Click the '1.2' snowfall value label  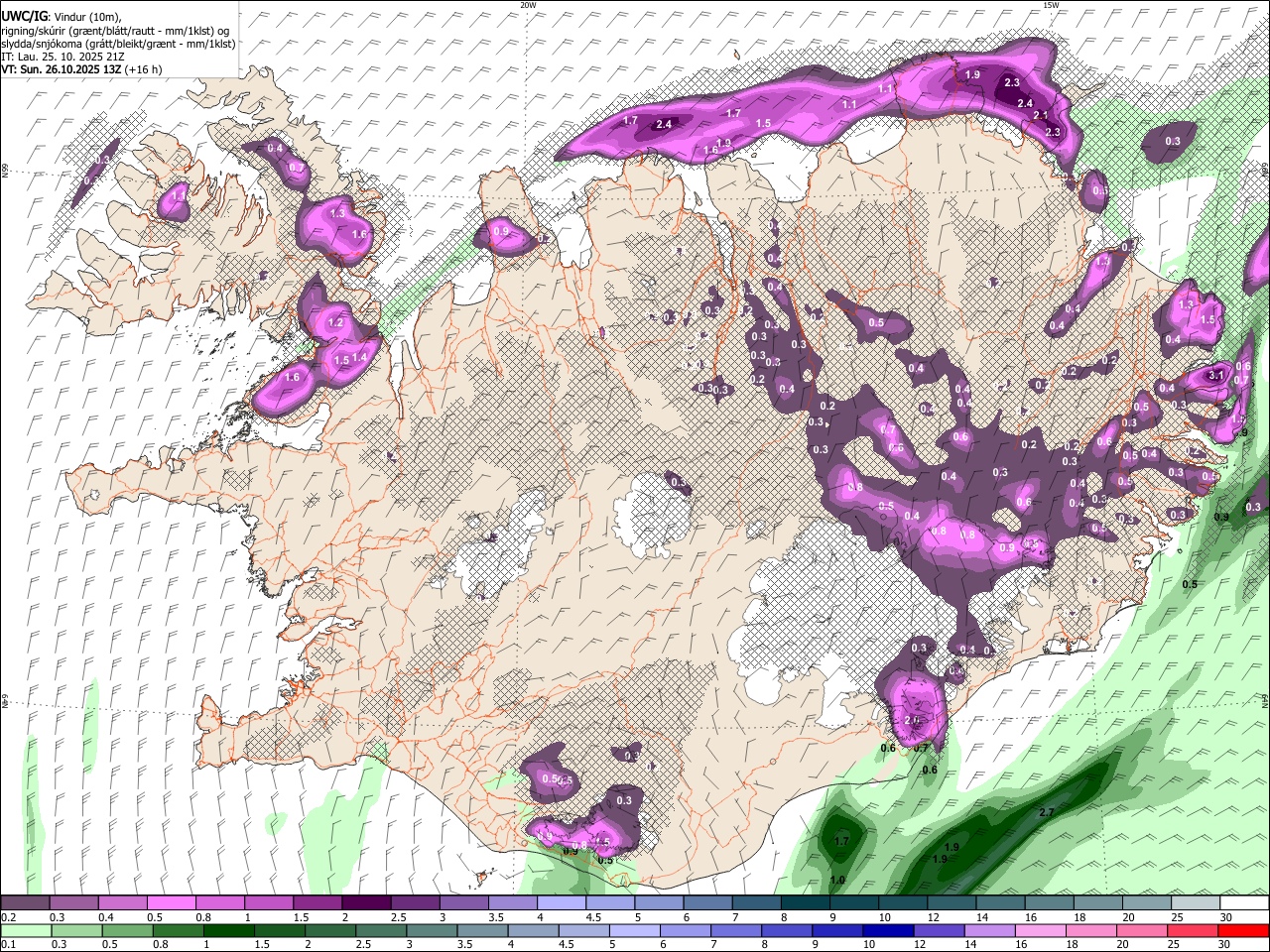pos(335,322)
